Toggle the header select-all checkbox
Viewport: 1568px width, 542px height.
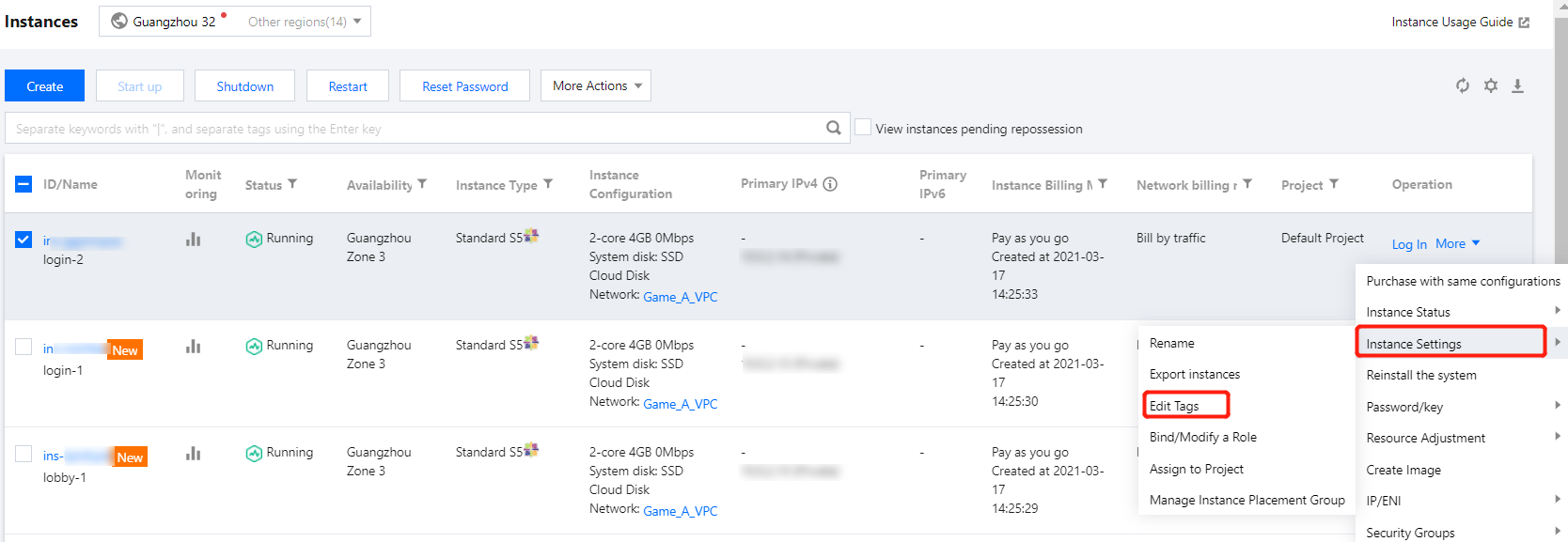pyautogui.click(x=24, y=184)
